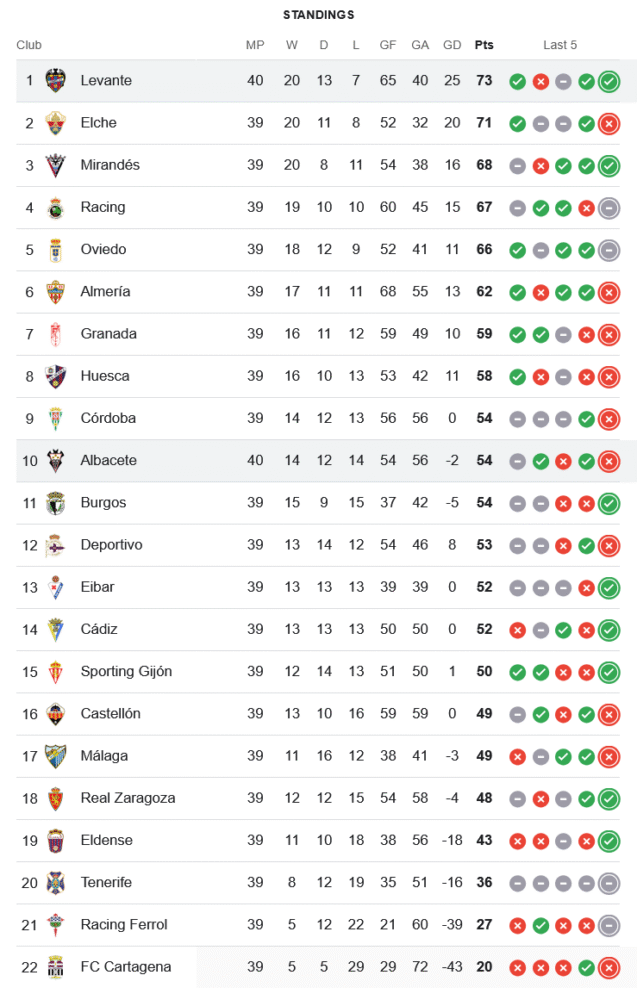Click the Levante club crest icon
Screen dimensions: 637x1000
point(55,81)
